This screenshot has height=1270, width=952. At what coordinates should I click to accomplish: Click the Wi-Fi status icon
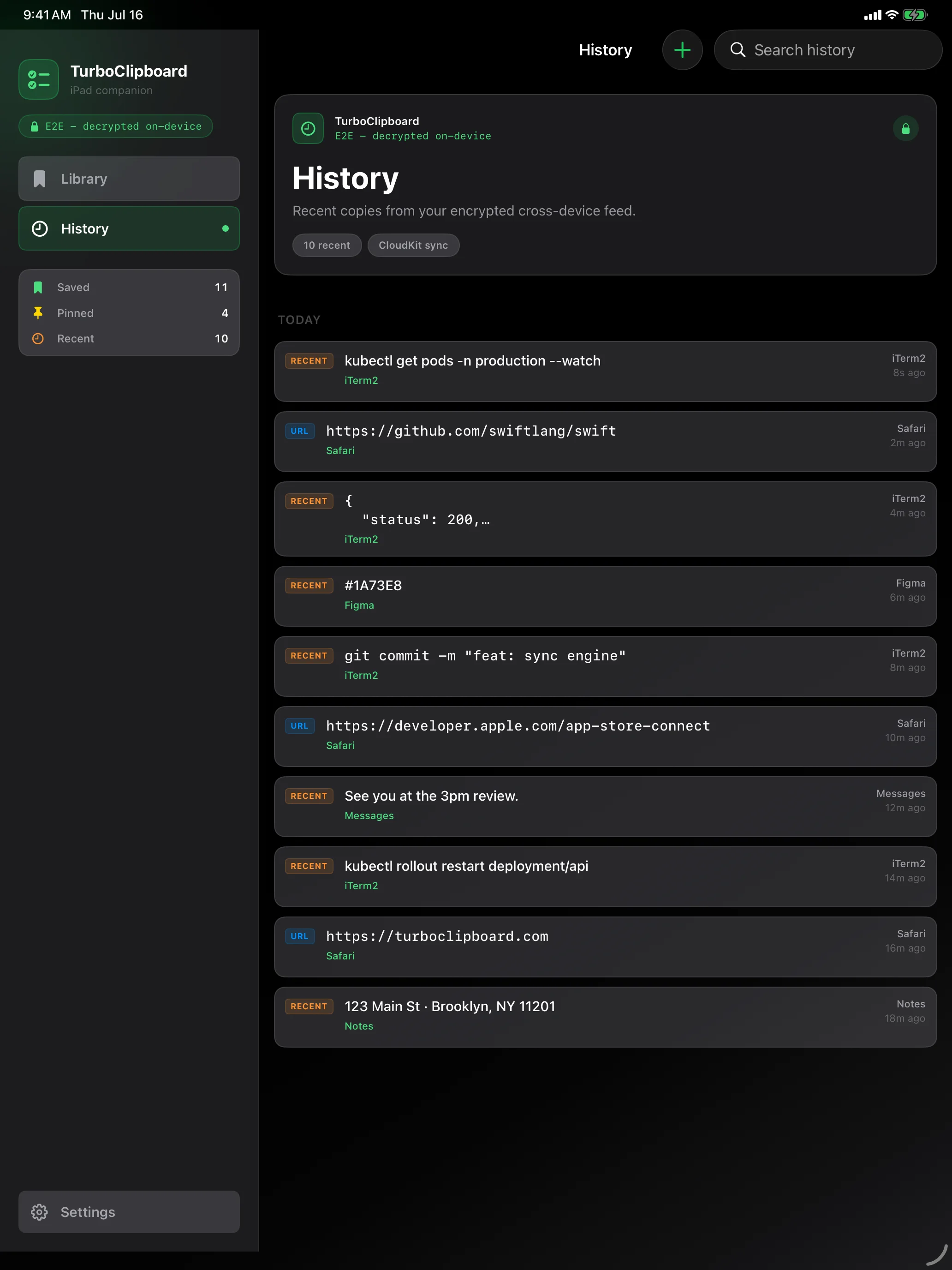pyautogui.click(x=892, y=15)
